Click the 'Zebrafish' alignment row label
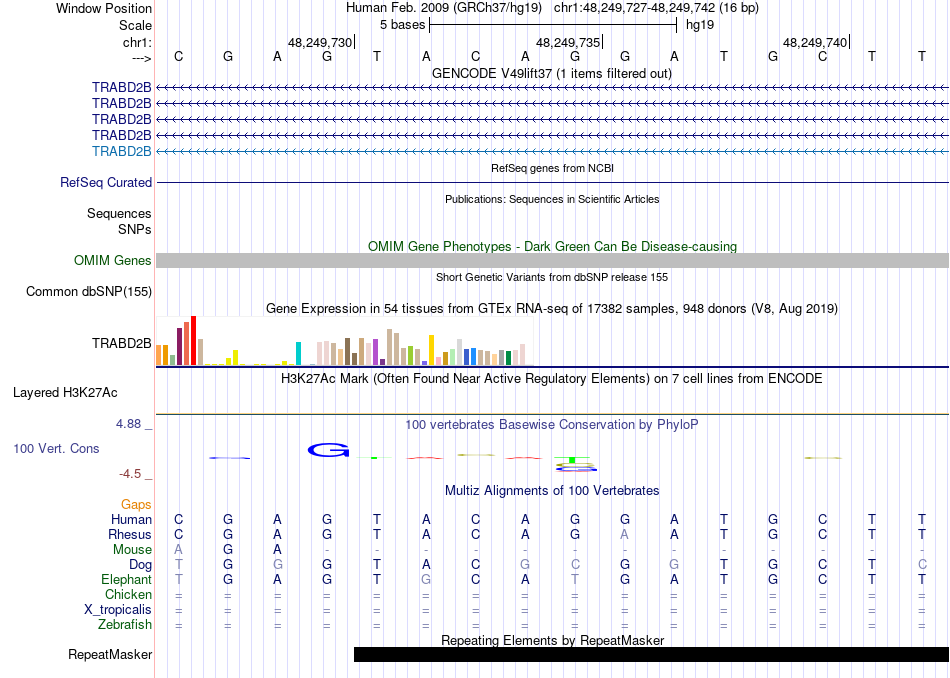Image resolution: width=950 pixels, height=678 pixels. [x=125, y=625]
